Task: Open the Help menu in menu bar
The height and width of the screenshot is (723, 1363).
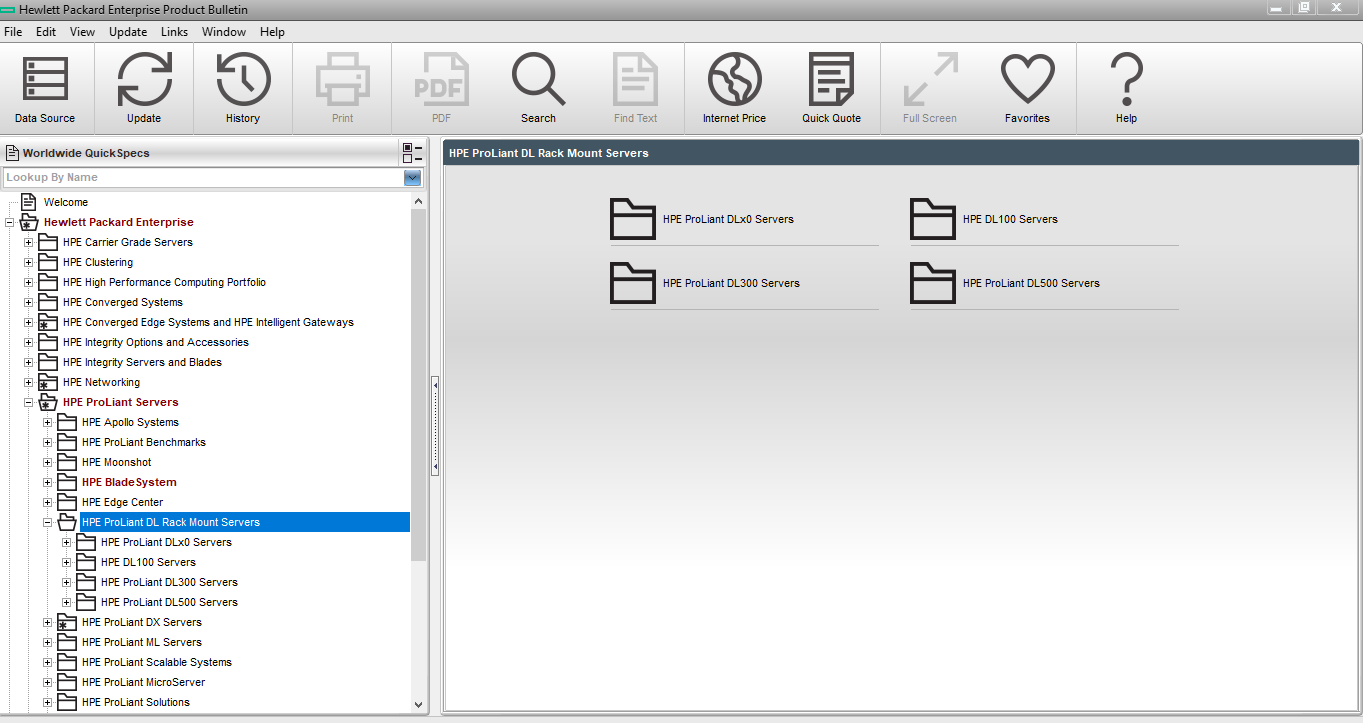Action: [x=272, y=32]
